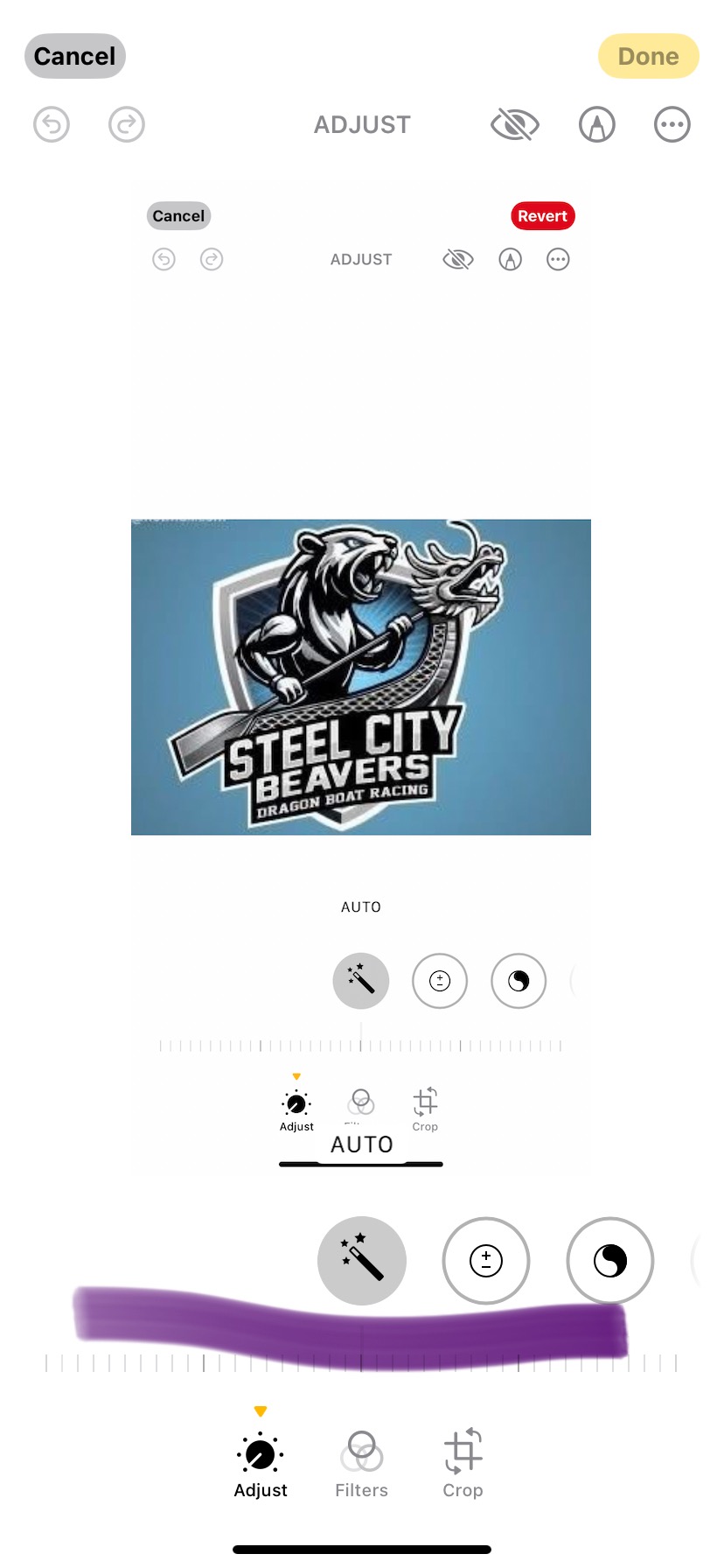Tap the red Revert button
Screen dimensions: 724x1568
coord(543,216)
